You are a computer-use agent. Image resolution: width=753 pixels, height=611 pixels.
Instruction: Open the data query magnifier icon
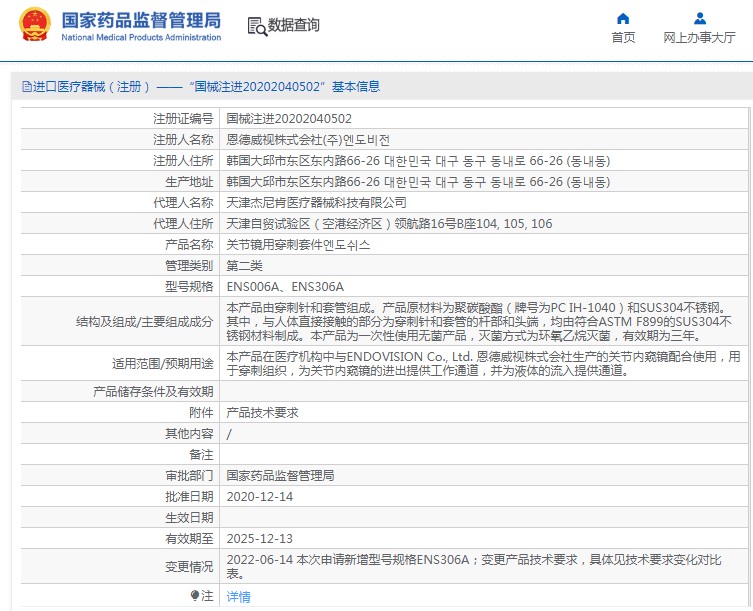click(x=257, y=26)
